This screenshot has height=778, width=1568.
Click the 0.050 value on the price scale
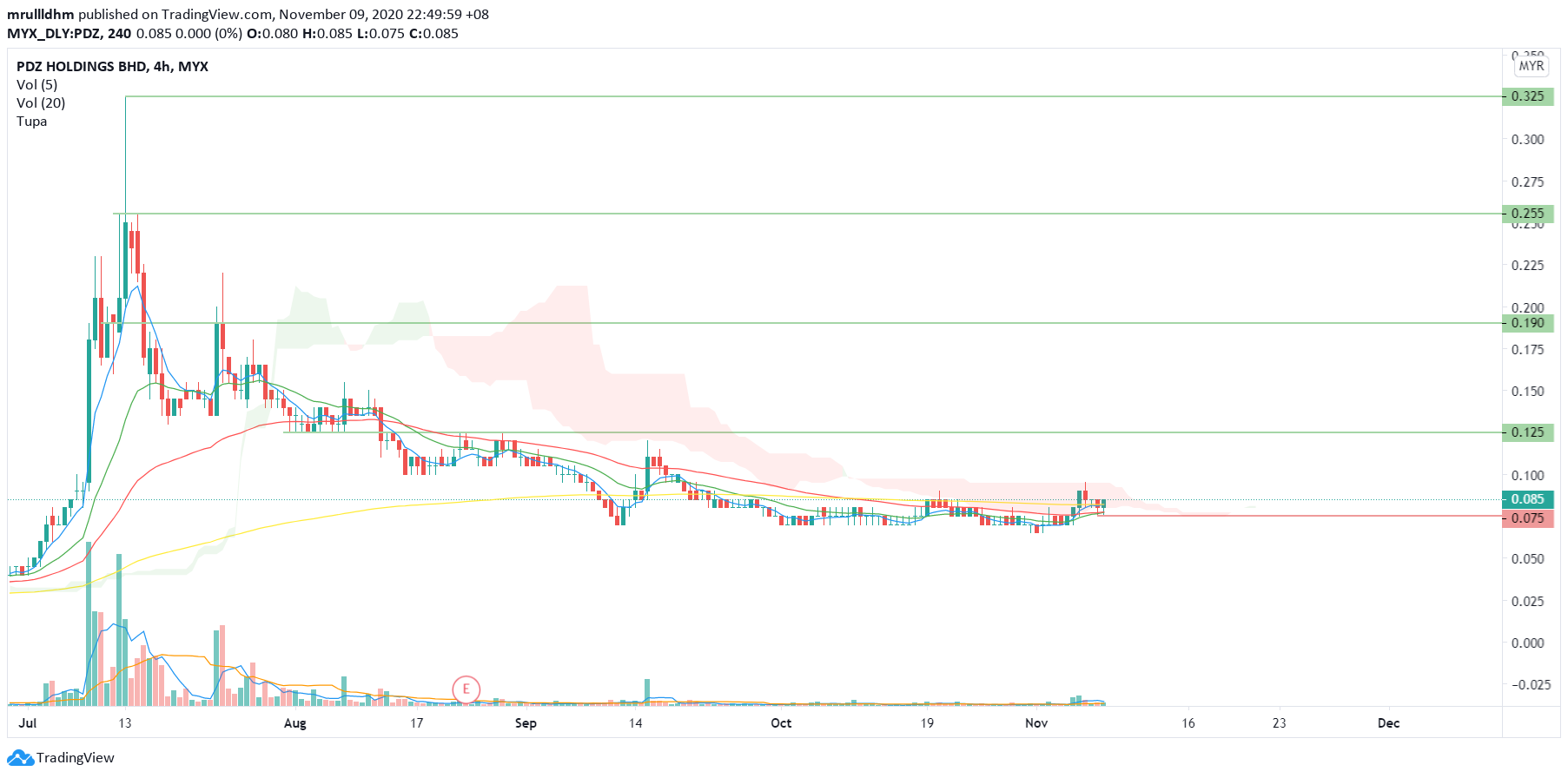tap(1528, 559)
